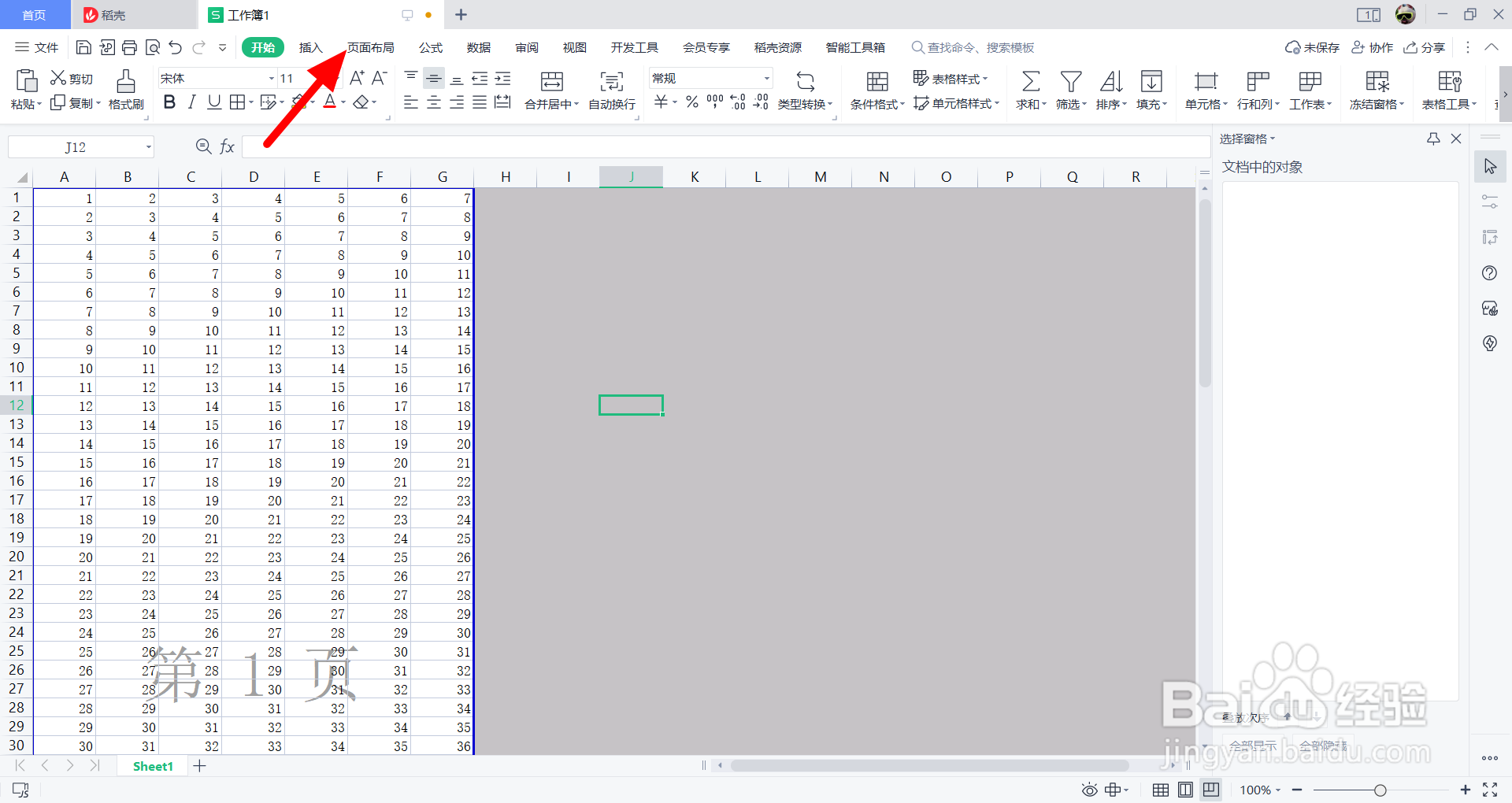Activate the Format Painter (格式刷)
1512x803 pixels.
click(x=126, y=90)
